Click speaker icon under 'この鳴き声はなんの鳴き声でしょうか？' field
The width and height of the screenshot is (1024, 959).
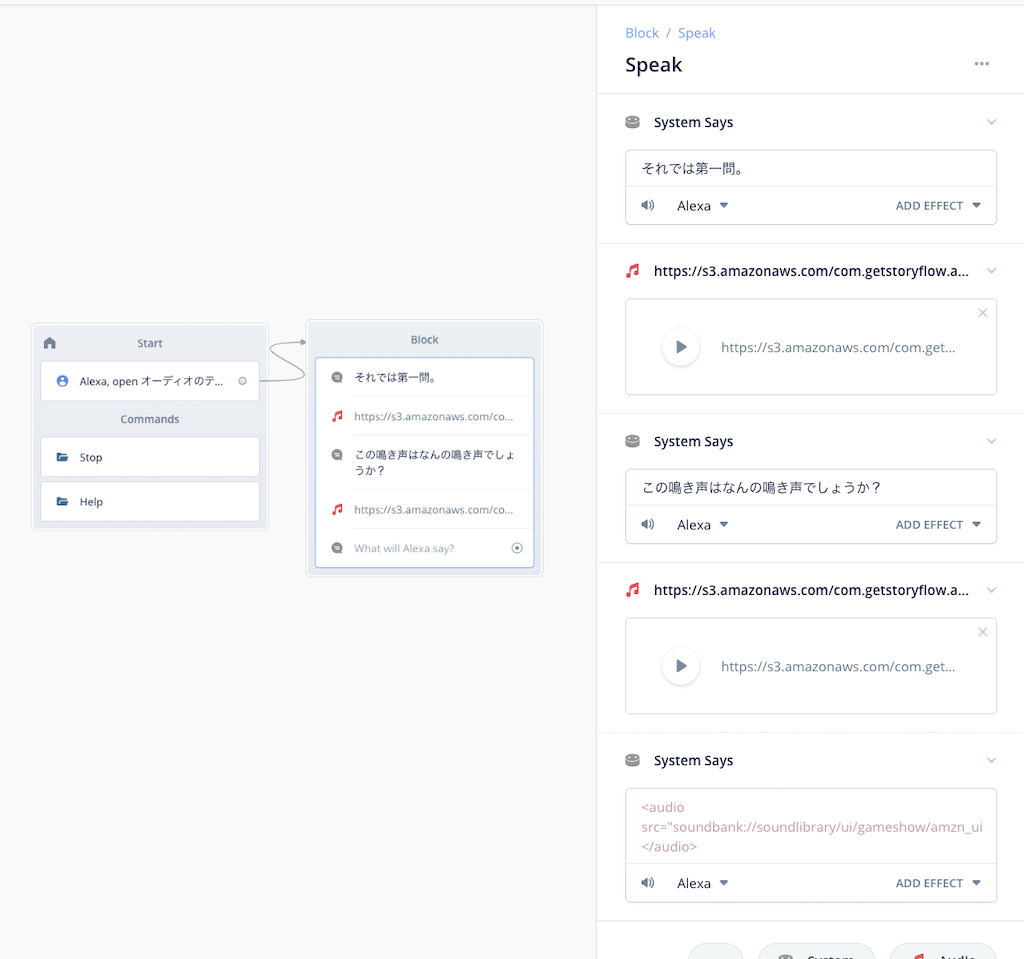647,524
